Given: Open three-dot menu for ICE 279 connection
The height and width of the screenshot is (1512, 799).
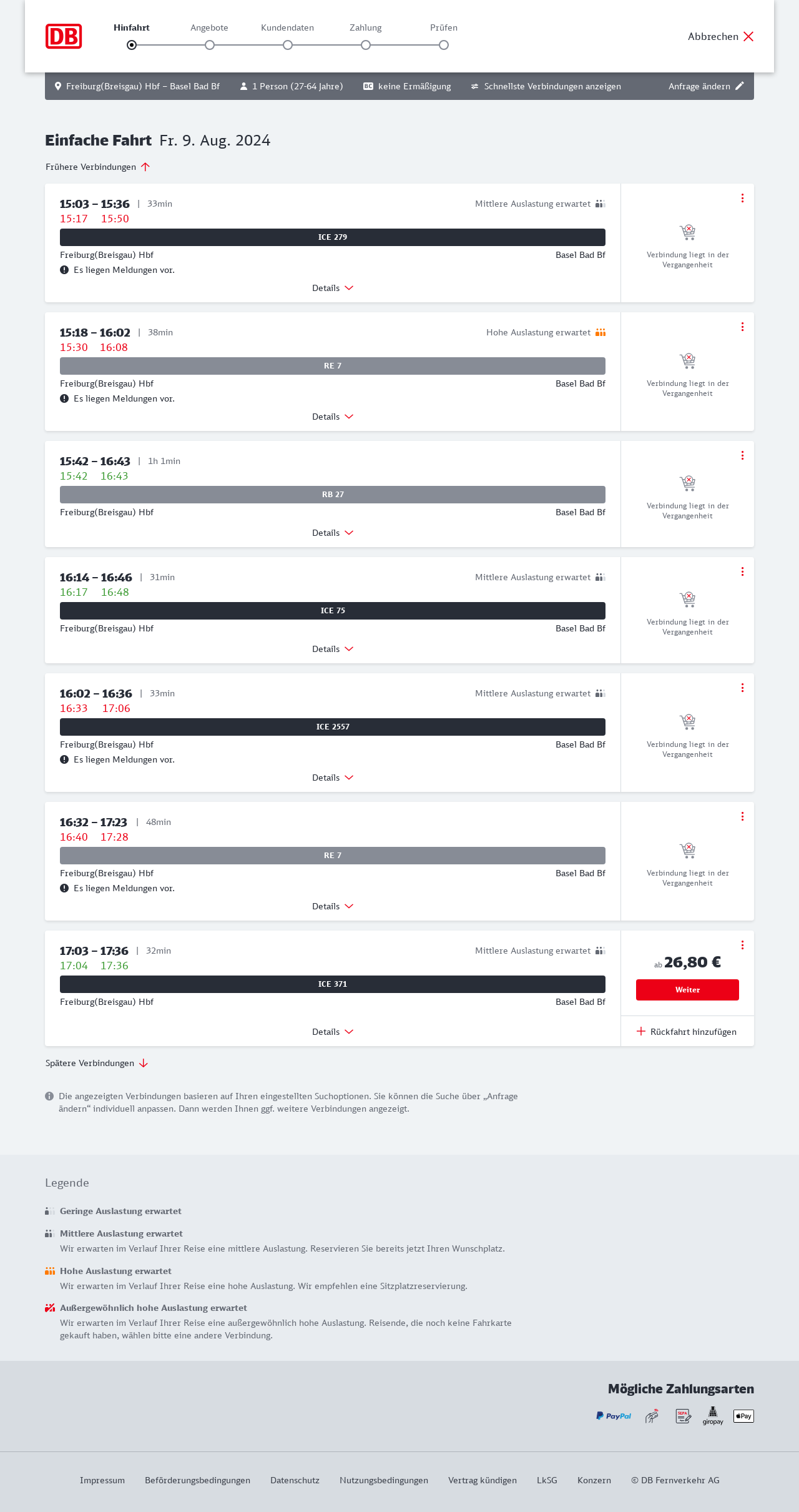Looking at the screenshot, I should pyautogui.click(x=742, y=198).
